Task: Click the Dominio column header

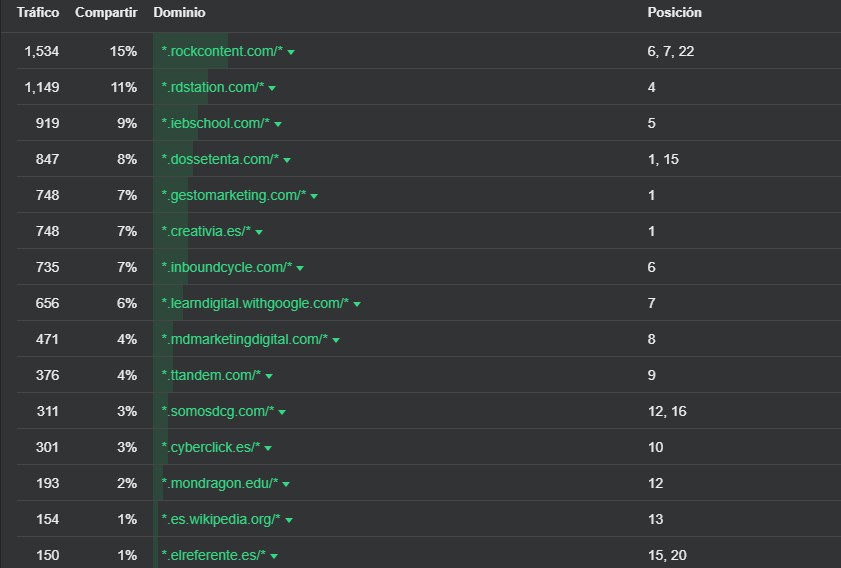Action: 179,13
